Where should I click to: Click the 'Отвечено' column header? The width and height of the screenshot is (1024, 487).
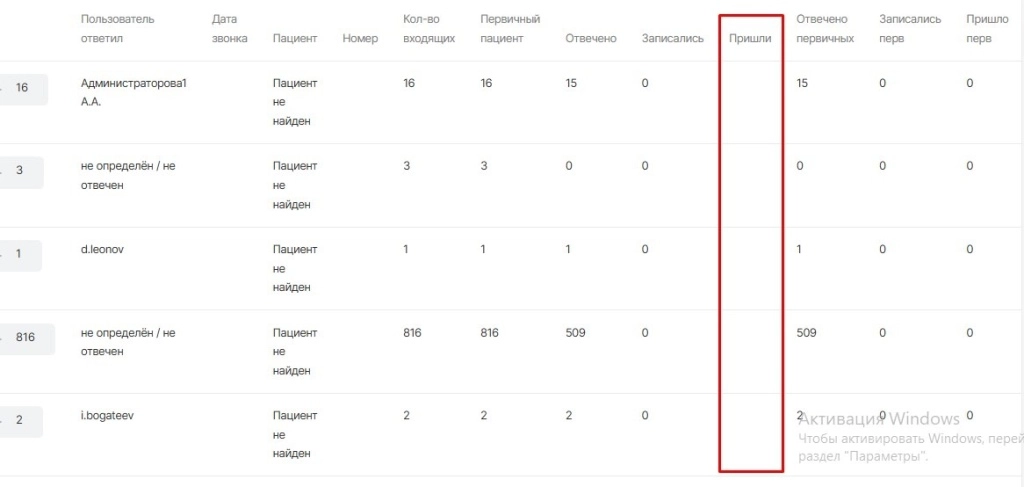[x=591, y=39]
